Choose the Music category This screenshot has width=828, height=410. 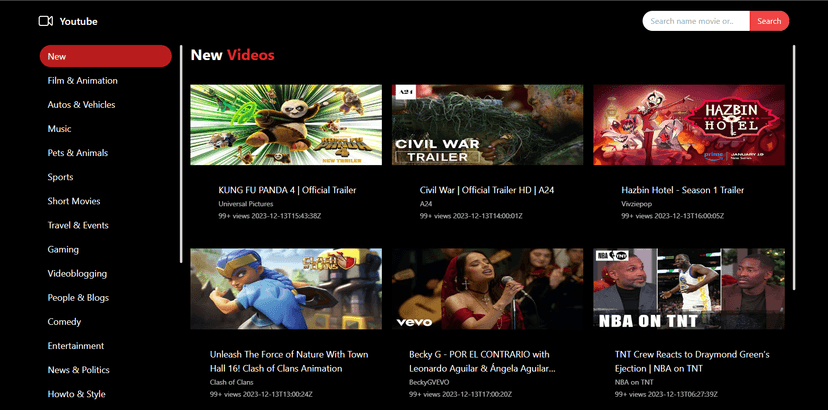click(59, 129)
